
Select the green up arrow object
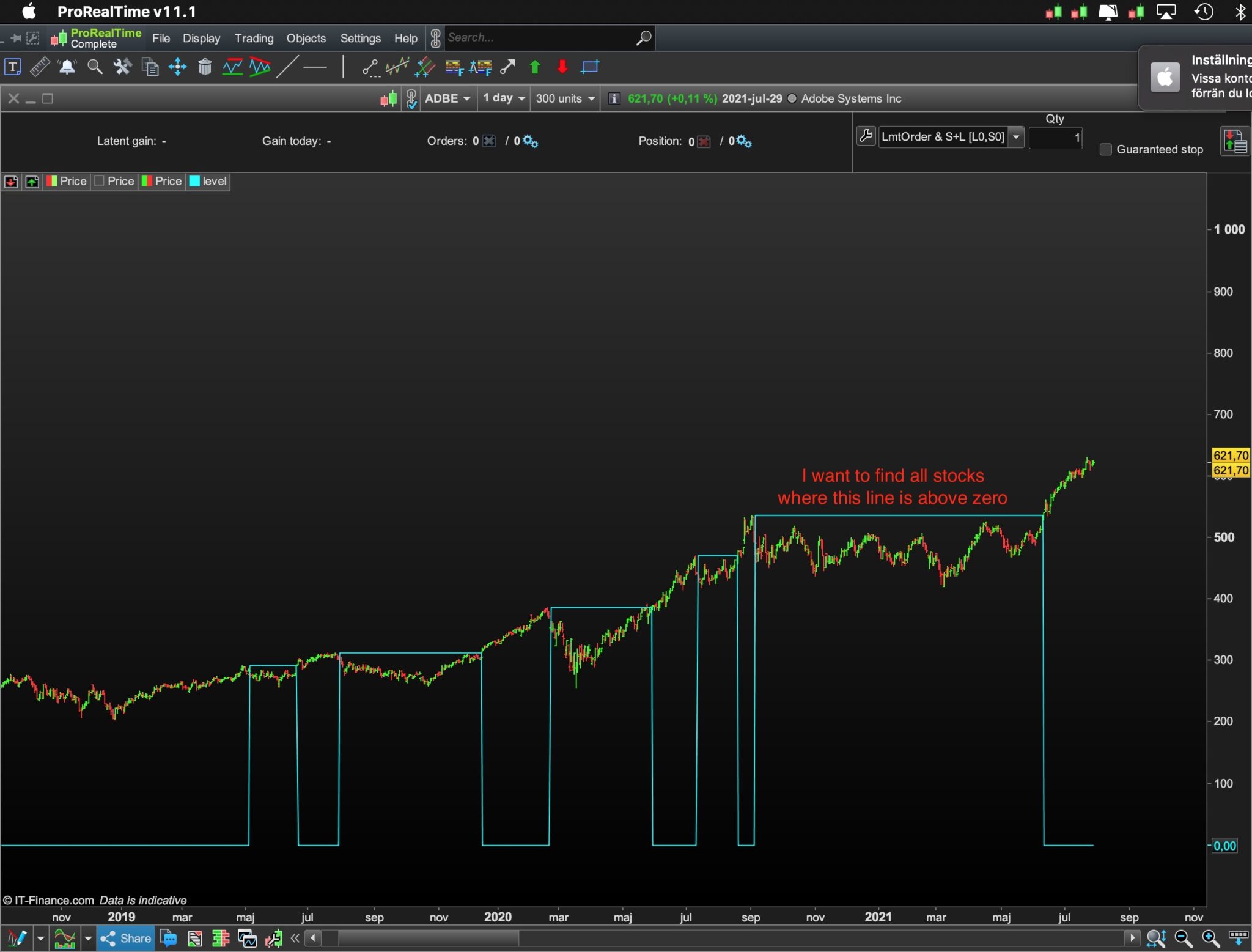pyautogui.click(x=535, y=67)
